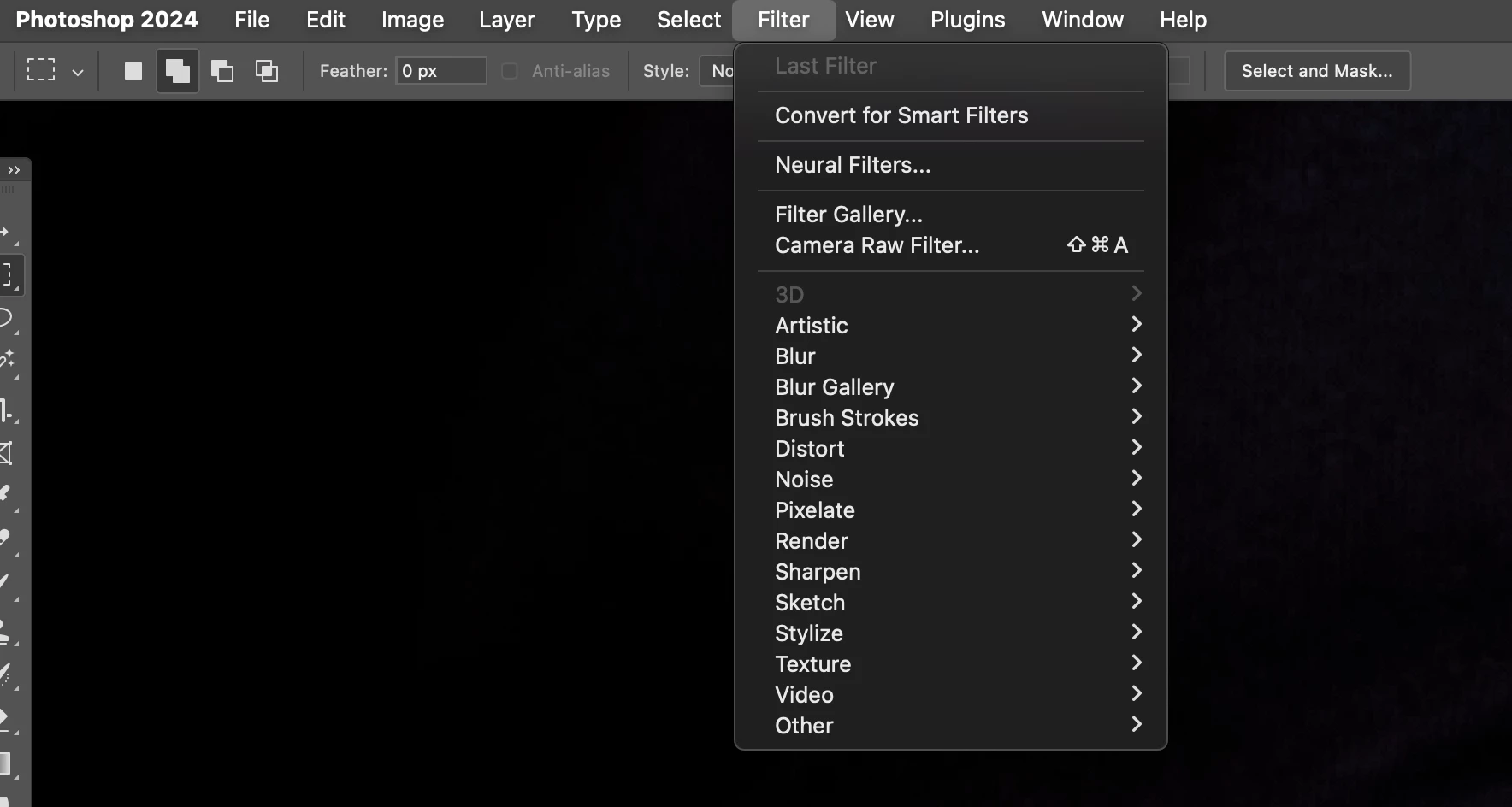Screen dimensions: 1512x807
Task: Open the Photoshop 2024 application menu
Action: click(107, 20)
